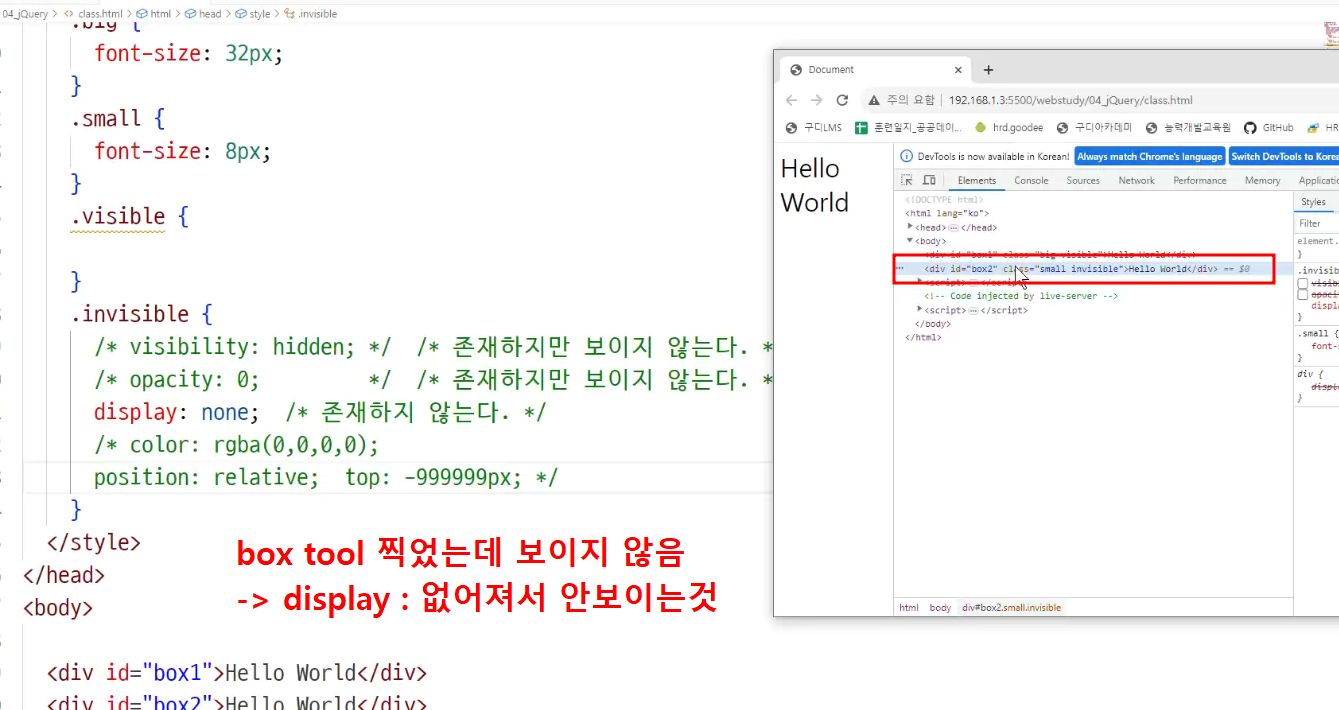Select the closing </body> row in Elements
The image size is (1339, 710).
pos(933,324)
